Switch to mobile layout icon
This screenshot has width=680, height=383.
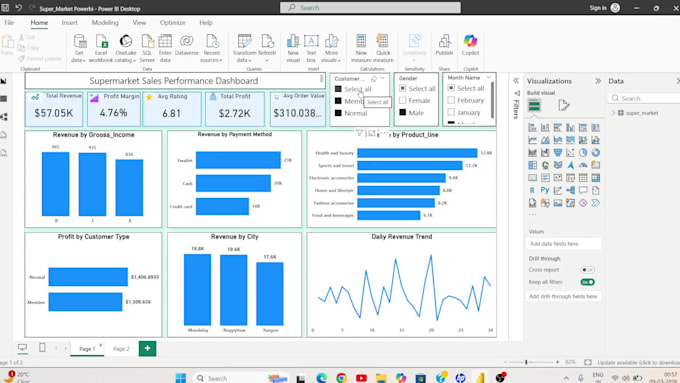tap(42, 347)
